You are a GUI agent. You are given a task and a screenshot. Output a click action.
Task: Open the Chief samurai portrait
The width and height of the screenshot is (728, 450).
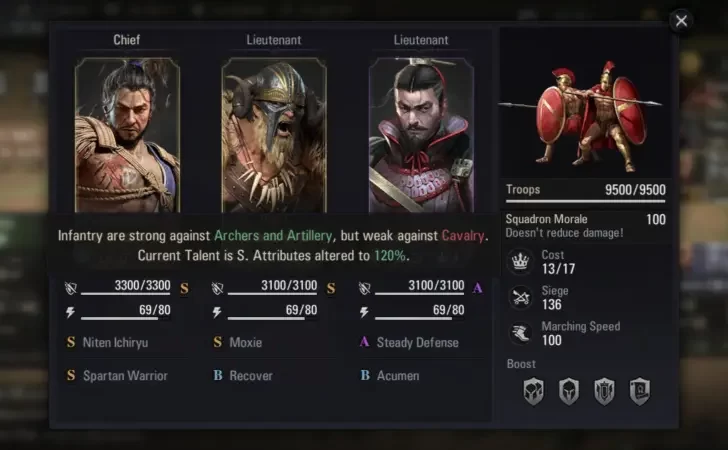point(127,135)
